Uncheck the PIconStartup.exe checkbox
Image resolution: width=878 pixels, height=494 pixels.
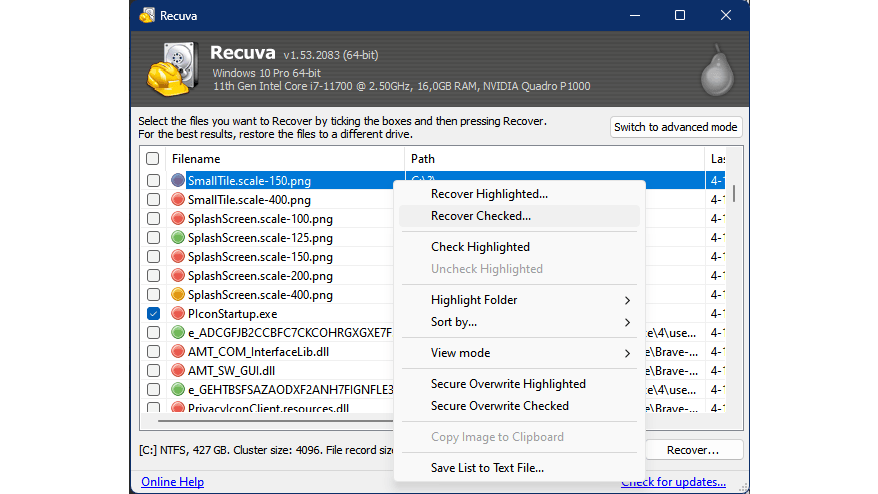point(153,314)
